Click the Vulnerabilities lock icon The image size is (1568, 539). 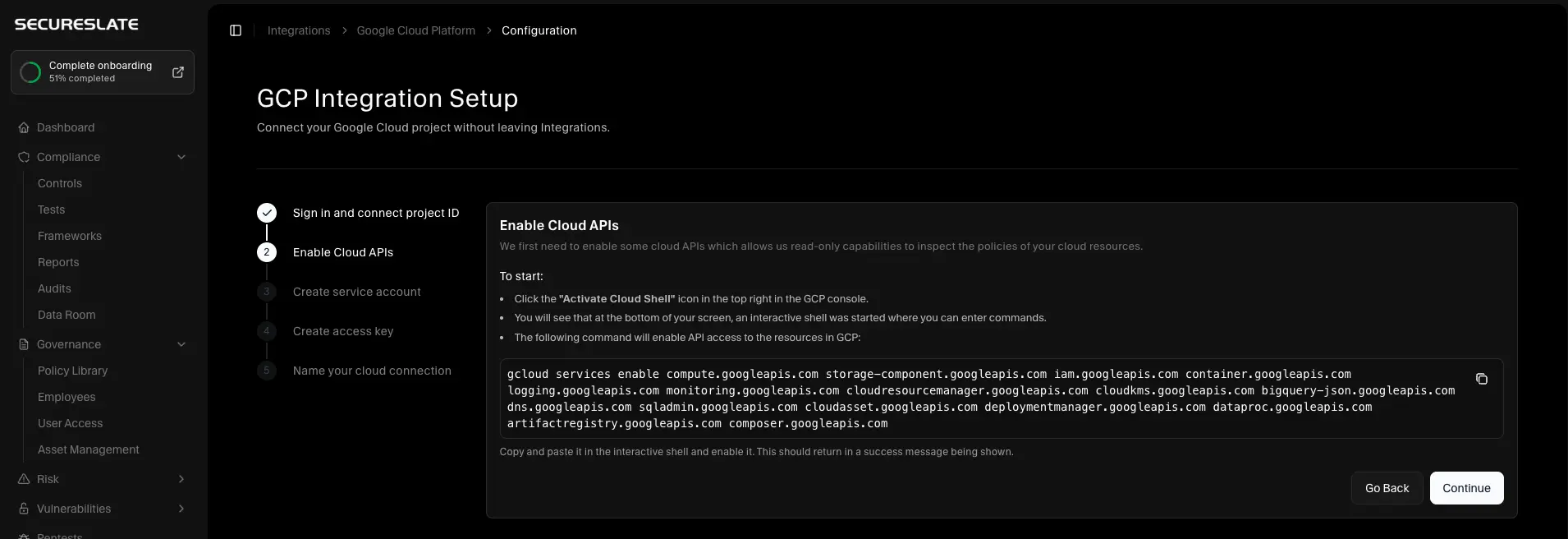pyautogui.click(x=24, y=509)
